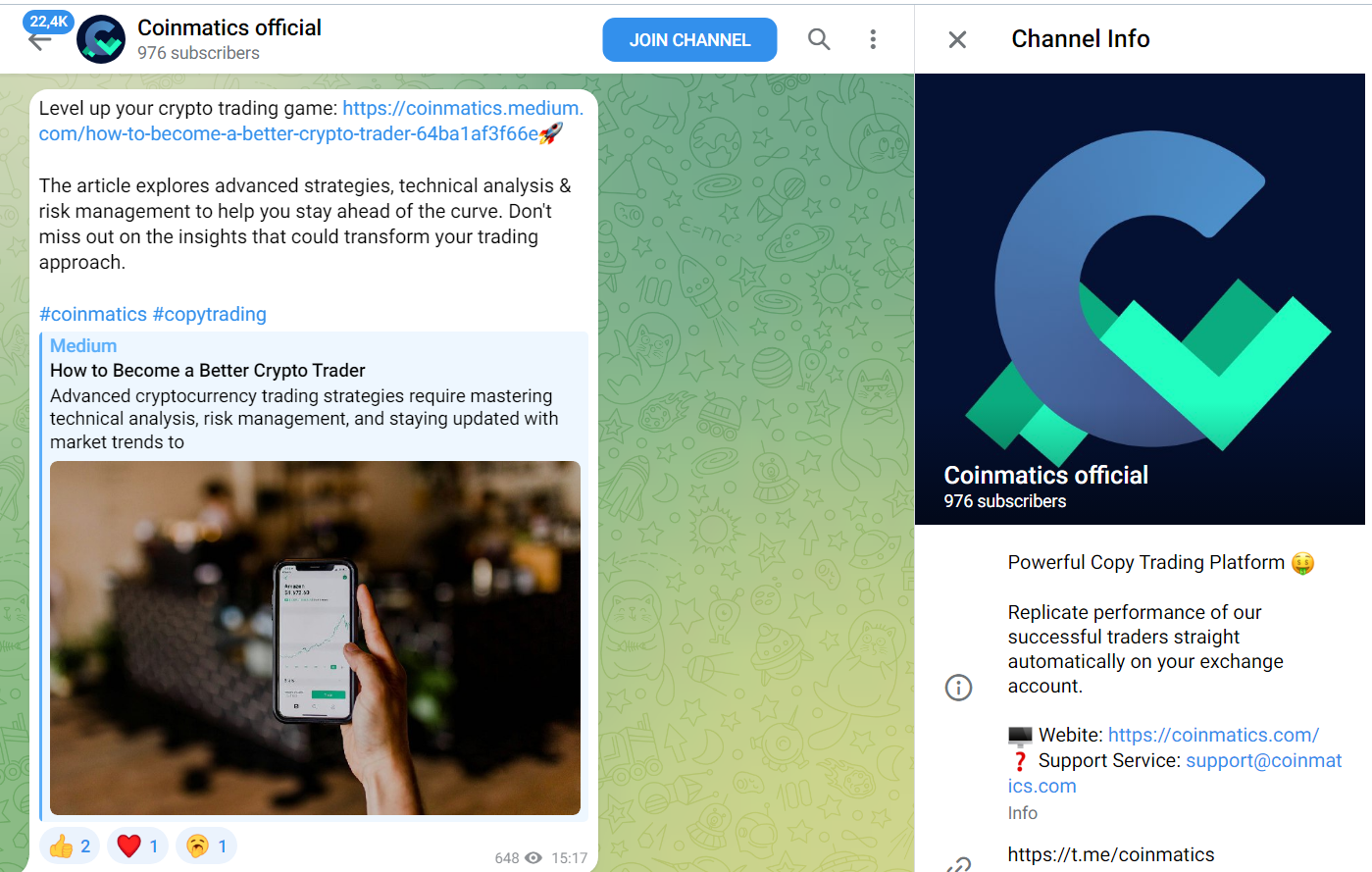The image size is (1372, 872).
Task: Click the message time 15:17
Action: [569, 858]
